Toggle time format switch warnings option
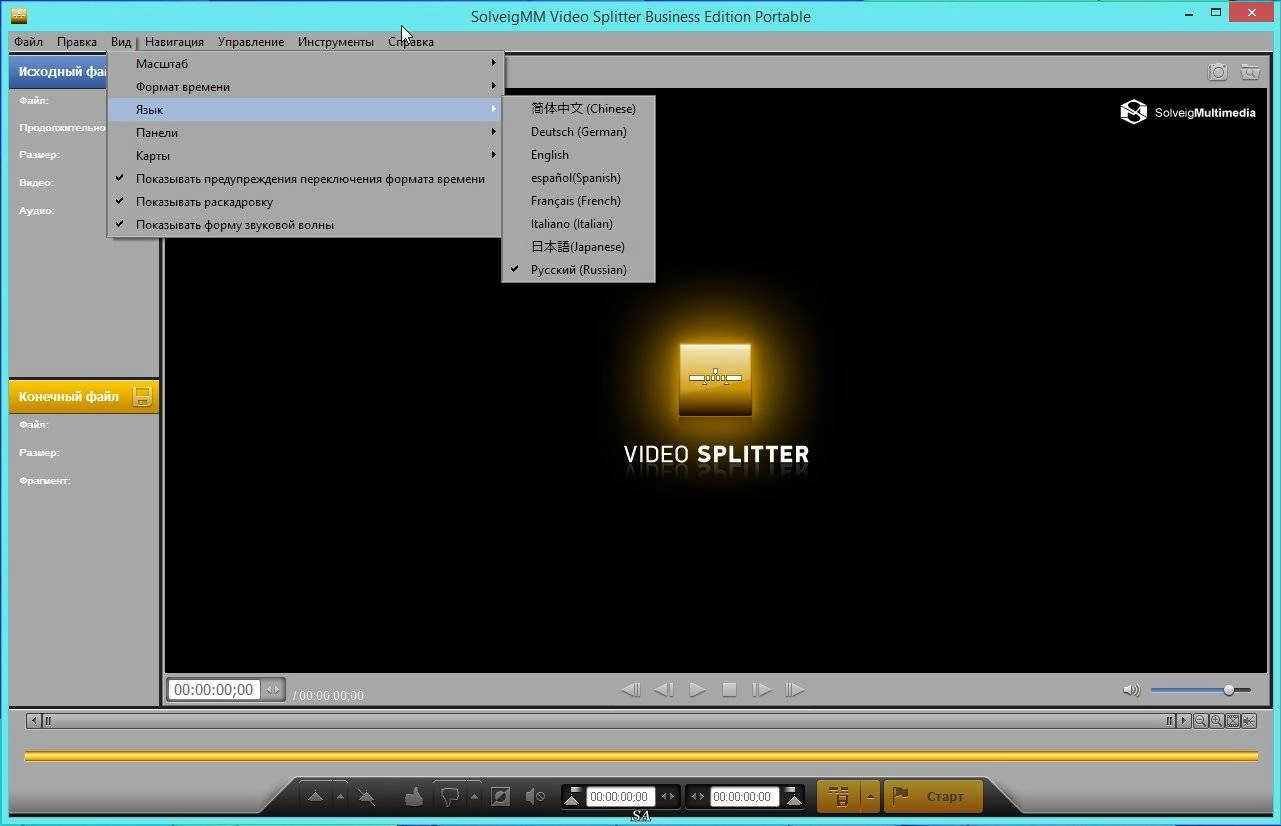The height and width of the screenshot is (826, 1281). tap(304, 179)
